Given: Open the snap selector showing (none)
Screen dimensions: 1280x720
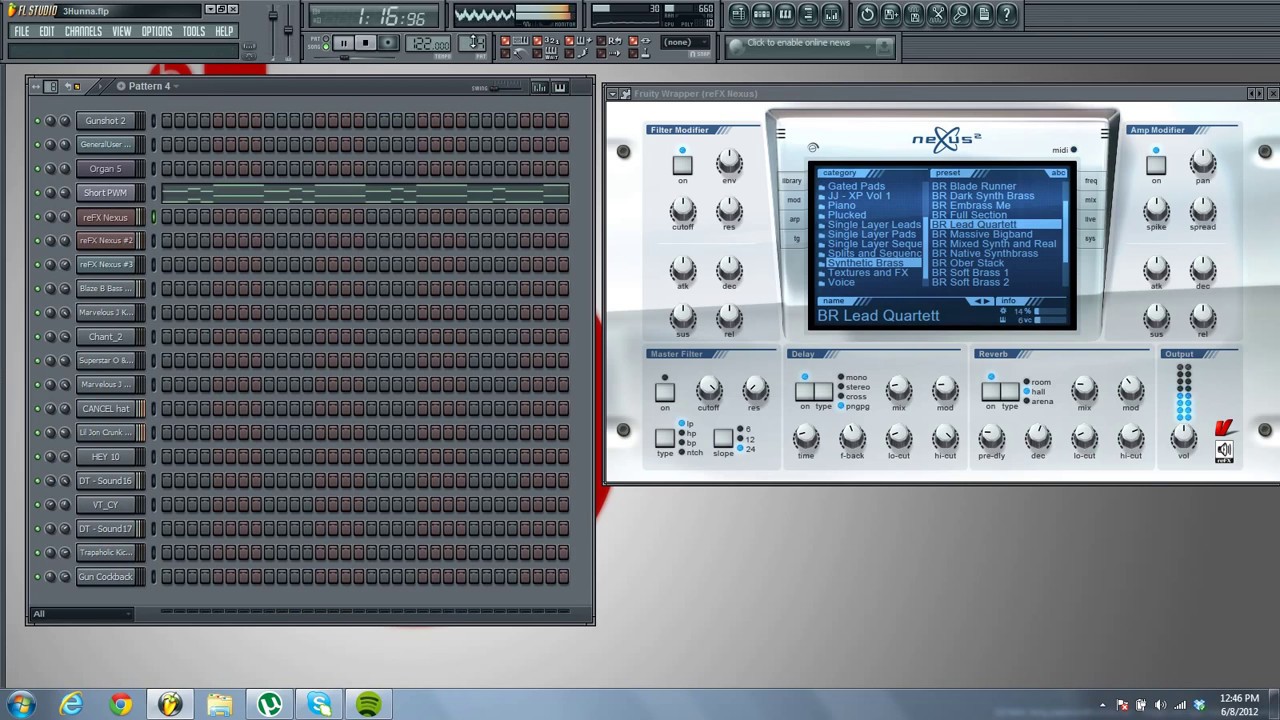Looking at the screenshot, I should click(685, 43).
